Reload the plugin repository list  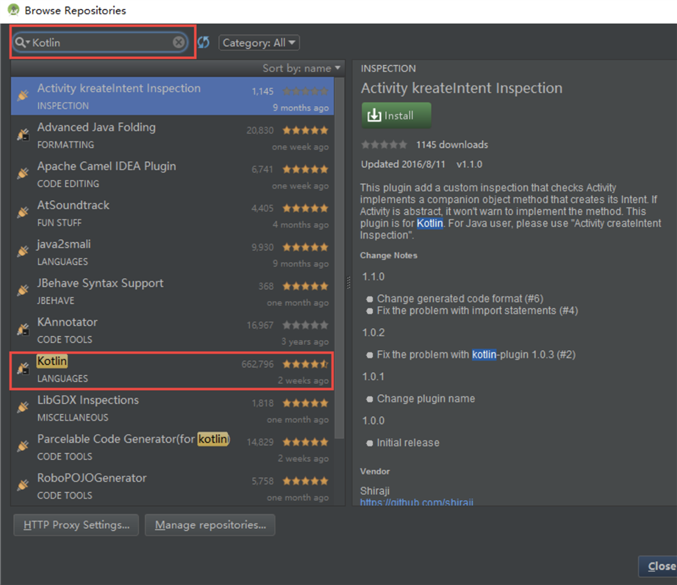pyautogui.click(x=203, y=42)
